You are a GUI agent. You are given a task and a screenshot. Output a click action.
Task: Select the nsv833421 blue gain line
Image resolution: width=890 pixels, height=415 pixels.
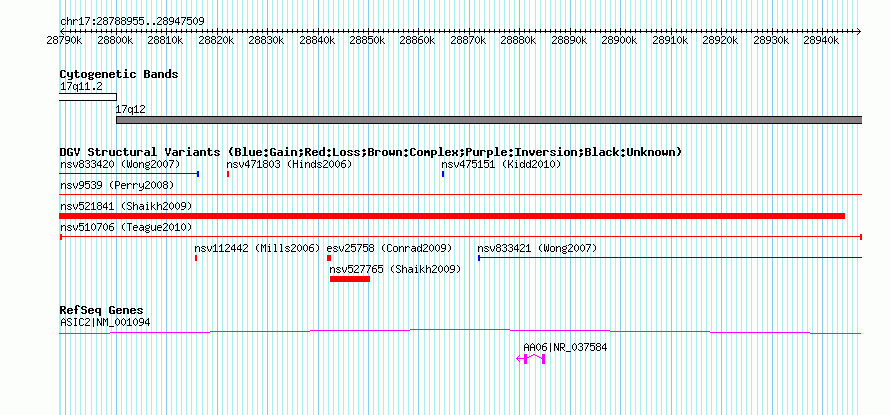coord(670,258)
